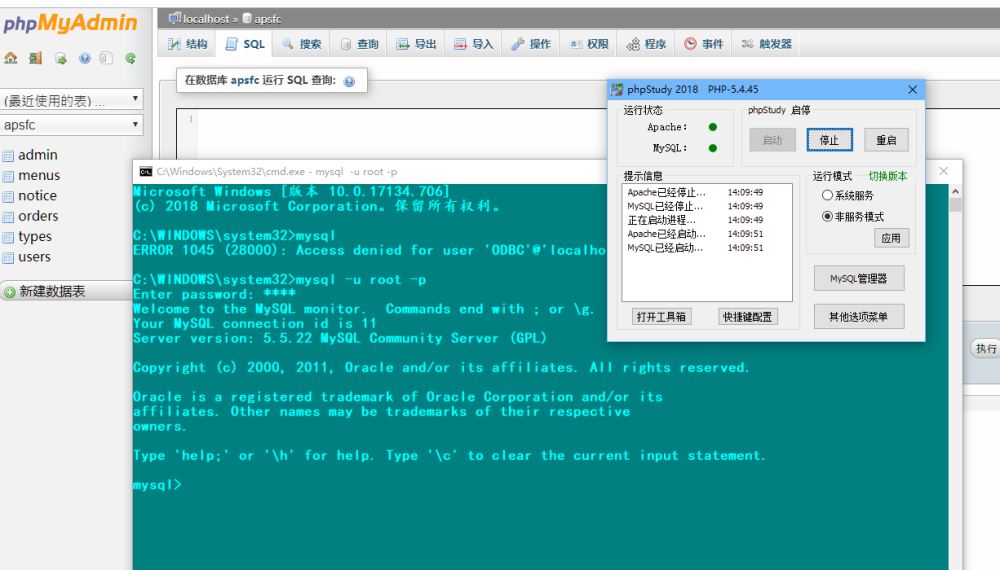Screen dimensions: 1000x570
Task: Reload navigation frame green icon
Action: (131, 58)
